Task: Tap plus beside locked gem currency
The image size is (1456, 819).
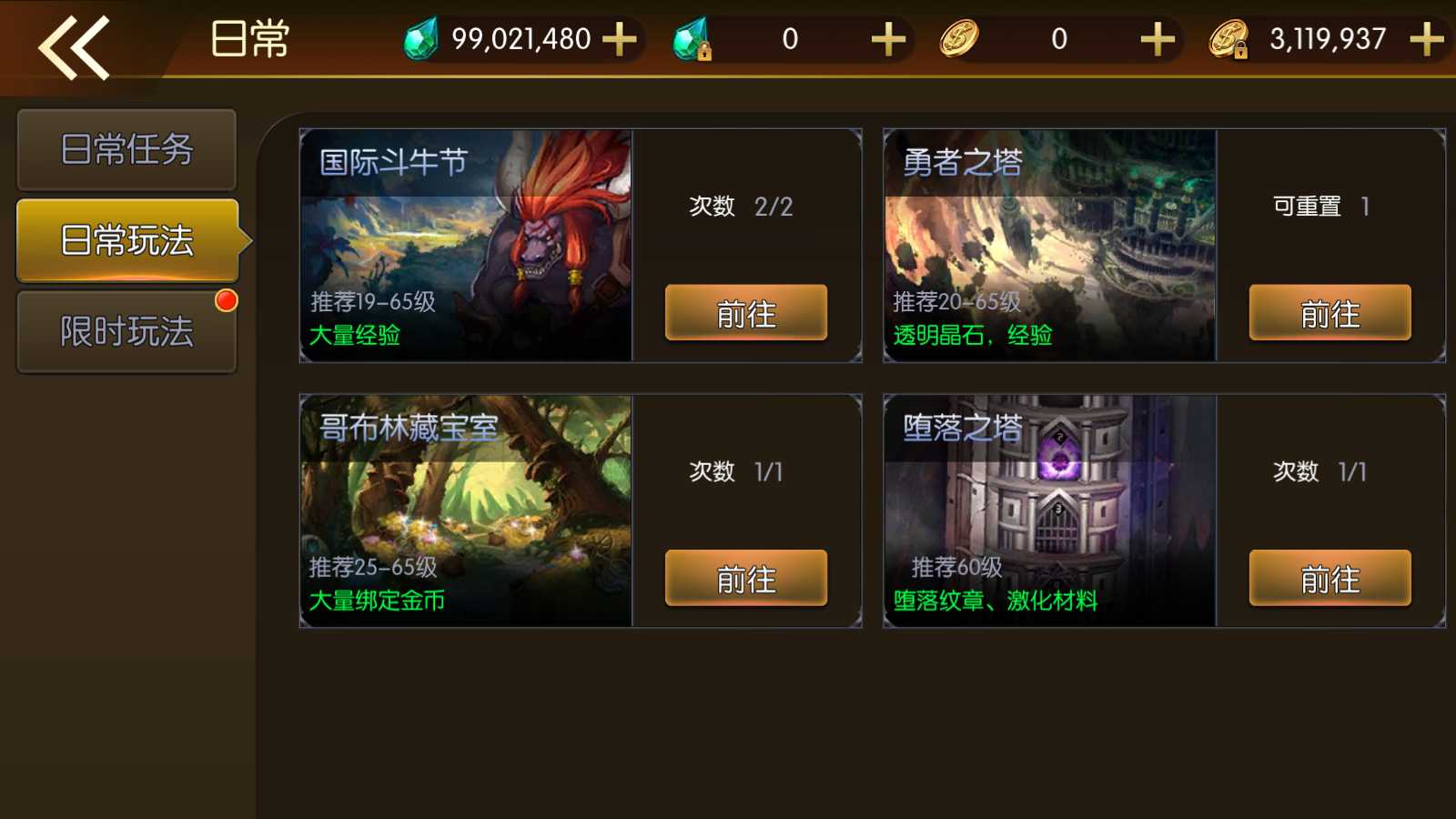Action: (x=888, y=39)
